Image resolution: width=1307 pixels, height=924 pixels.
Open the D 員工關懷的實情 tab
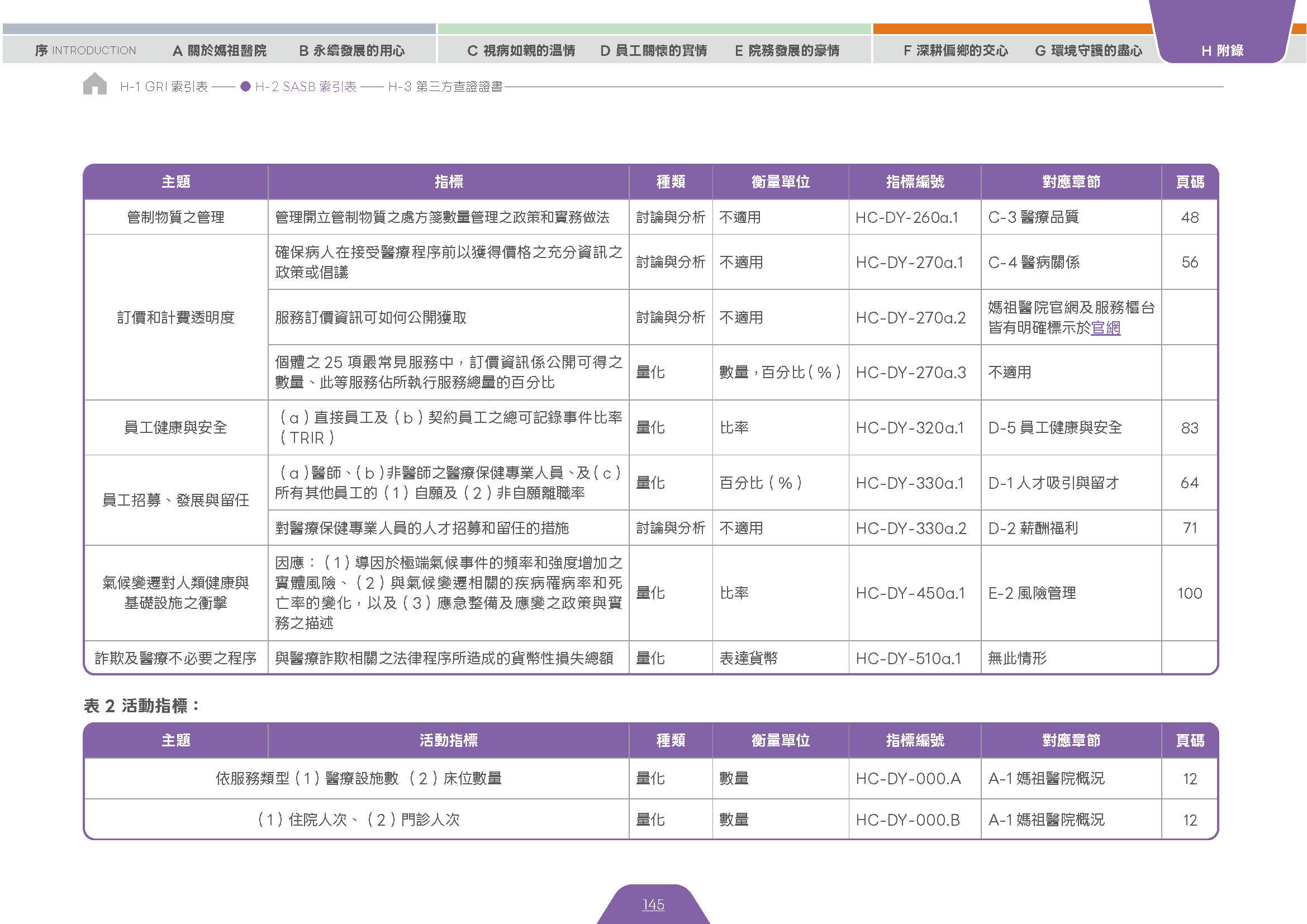point(654,51)
